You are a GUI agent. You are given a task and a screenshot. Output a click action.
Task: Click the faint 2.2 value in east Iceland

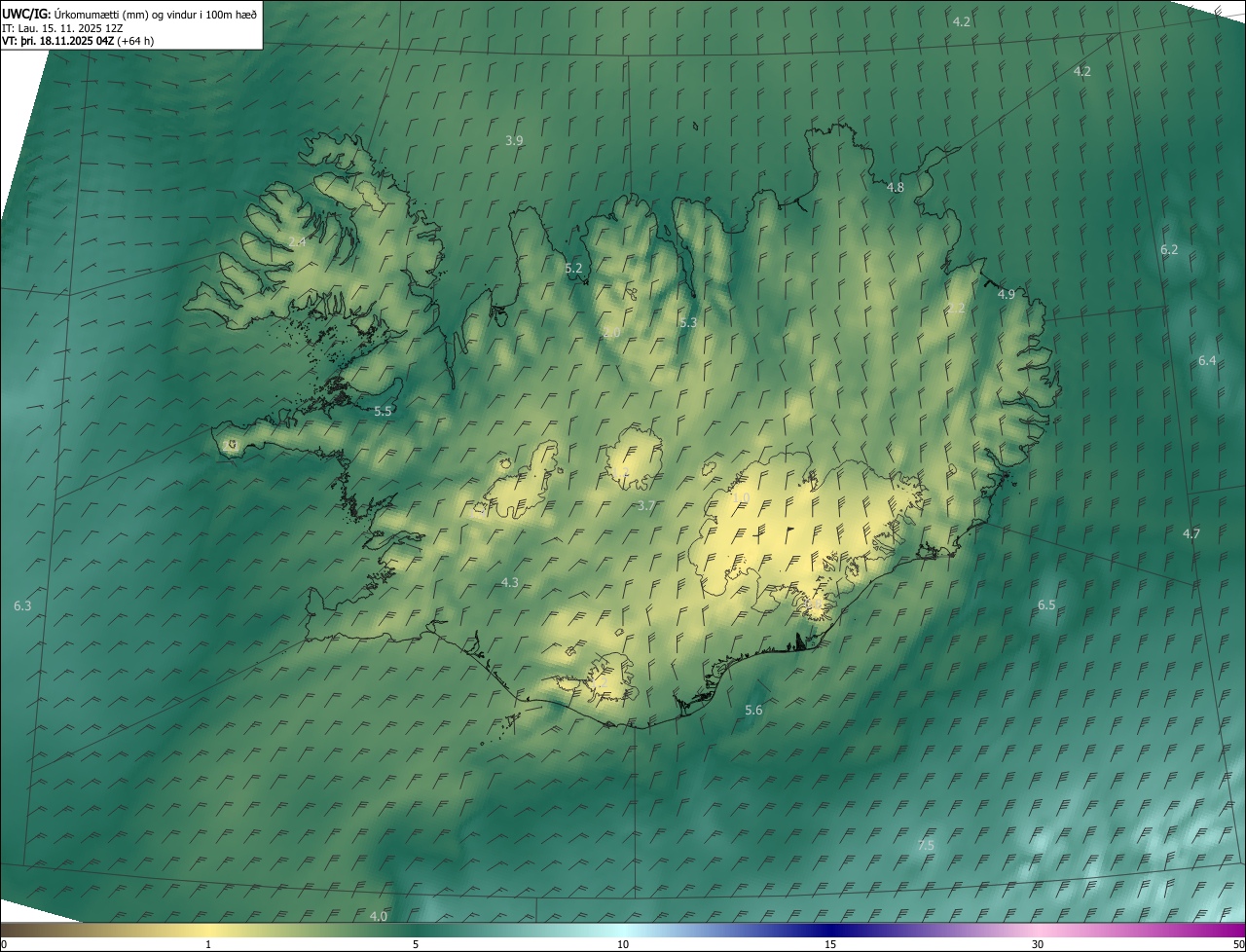[x=957, y=308]
